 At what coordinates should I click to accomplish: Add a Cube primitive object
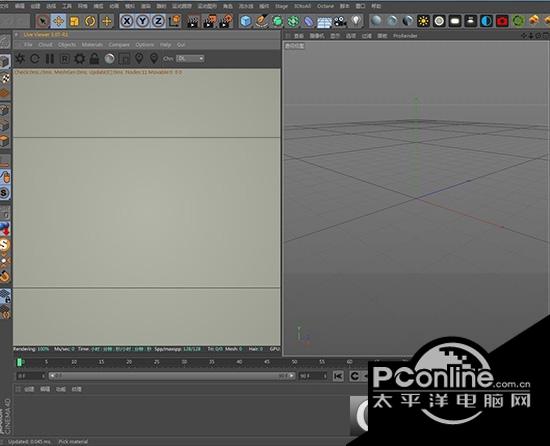click(x=246, y=21)
